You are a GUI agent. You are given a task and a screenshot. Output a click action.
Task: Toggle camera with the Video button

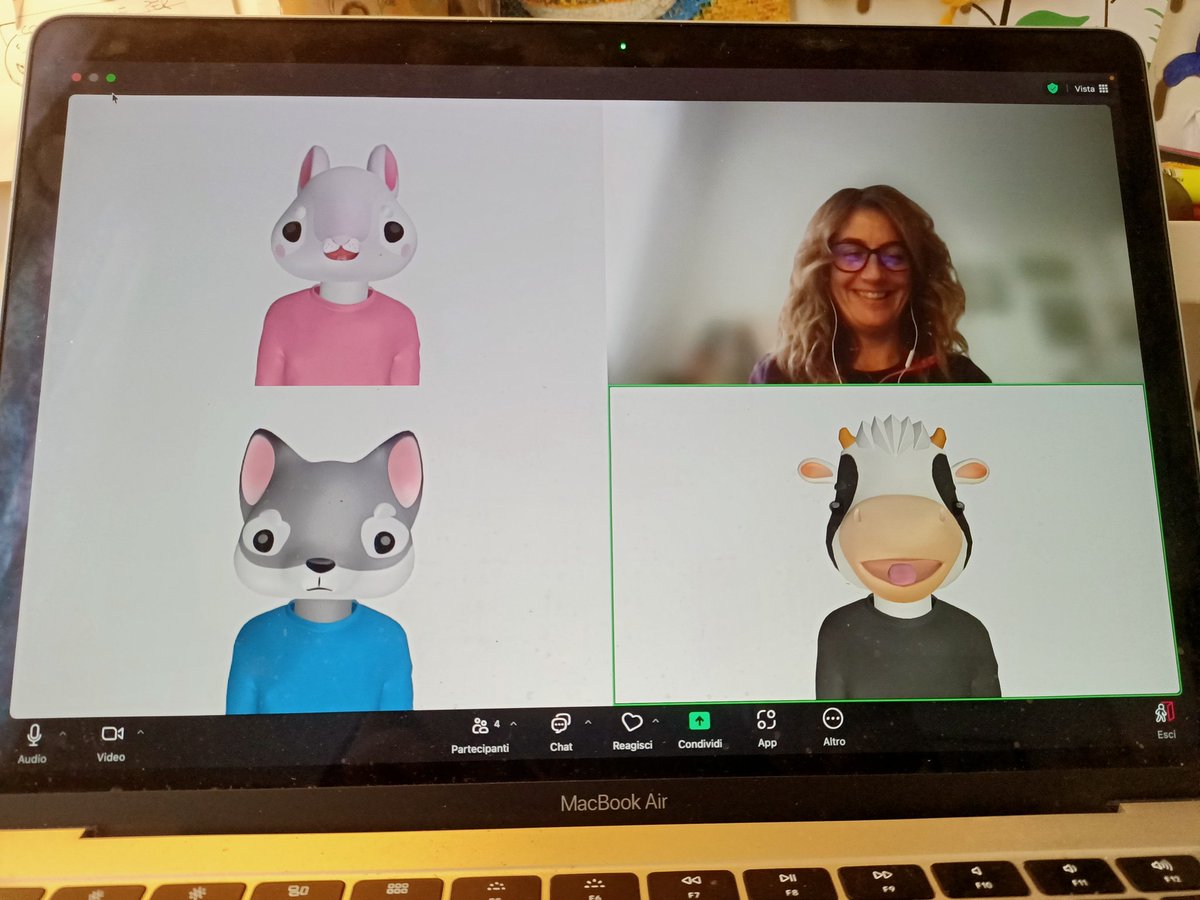(x=111, y=742)
